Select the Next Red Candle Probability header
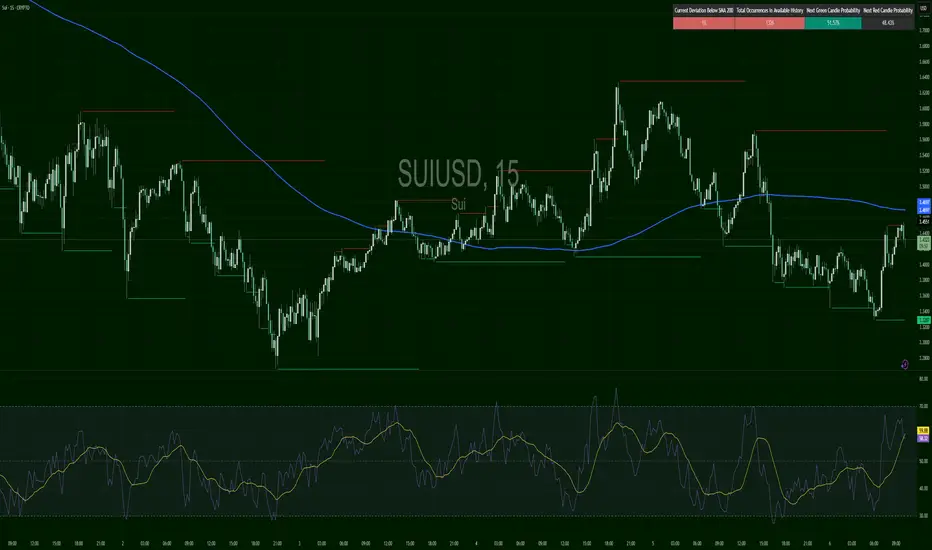 click(x=887, y=10)
